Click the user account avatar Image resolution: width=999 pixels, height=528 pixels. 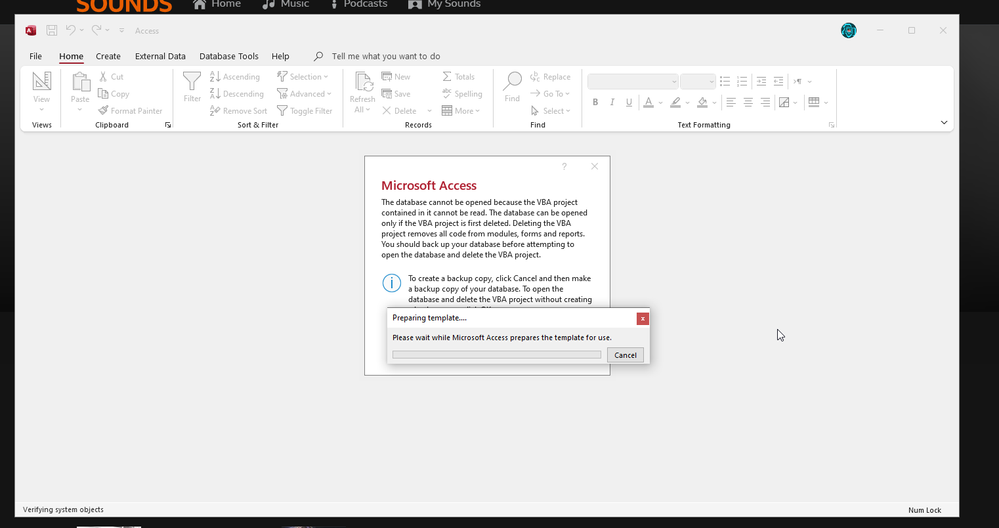[x=849, y=31]
